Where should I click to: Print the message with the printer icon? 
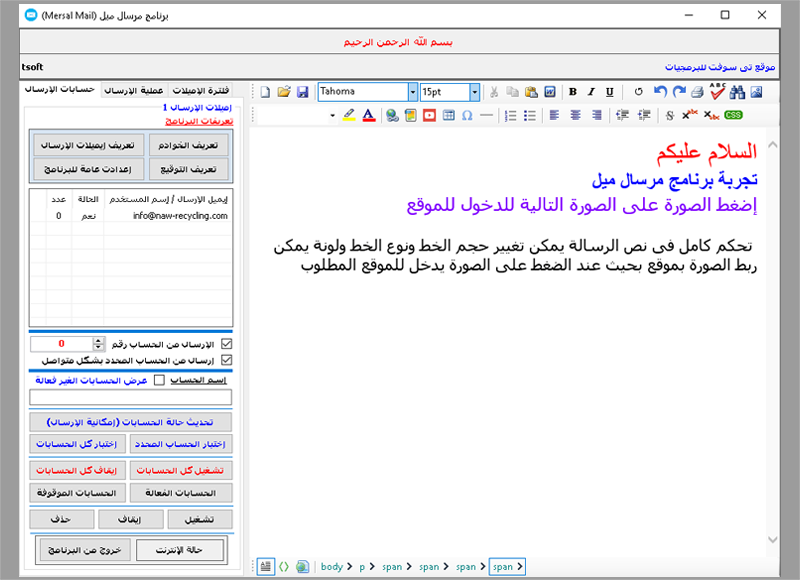point(697,92)
